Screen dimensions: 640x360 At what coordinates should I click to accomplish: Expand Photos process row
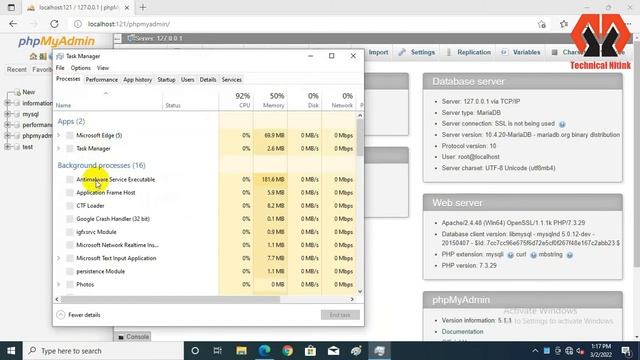pos(59,284)
